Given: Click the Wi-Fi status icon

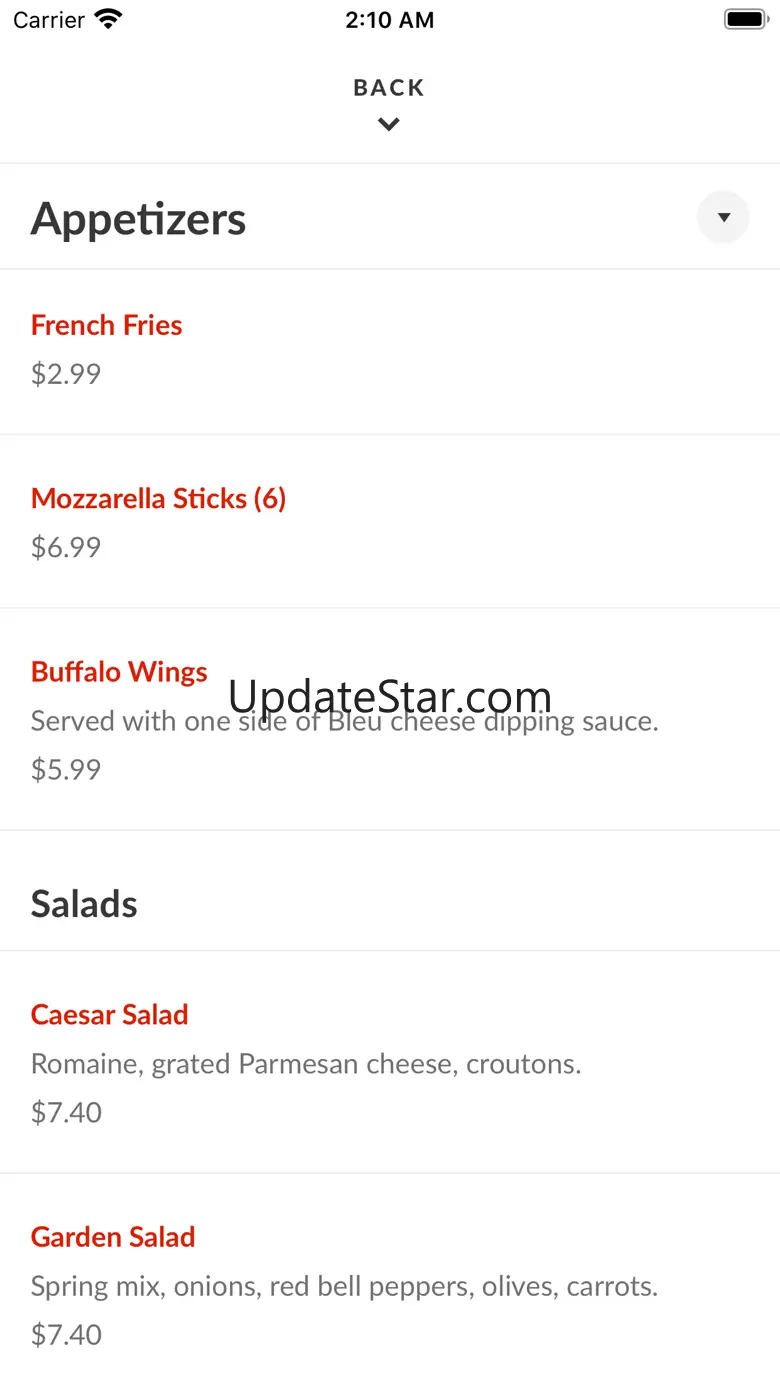Looking at the screenshot, I should [107, 19].
